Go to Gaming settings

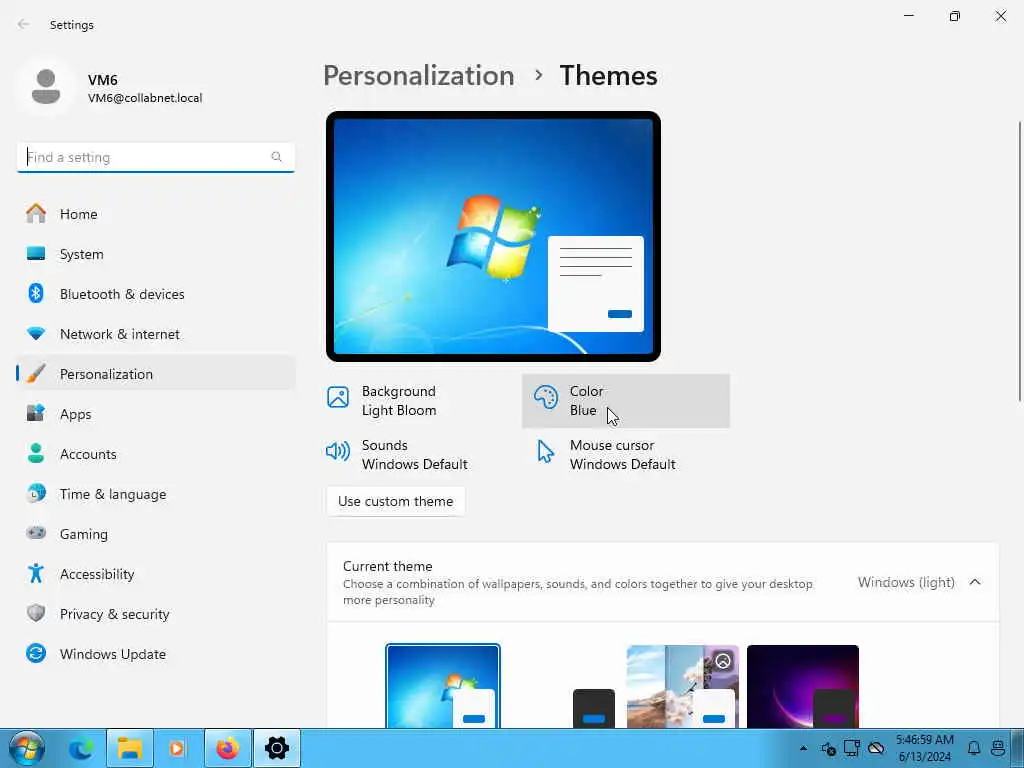[x=155, y=534]
